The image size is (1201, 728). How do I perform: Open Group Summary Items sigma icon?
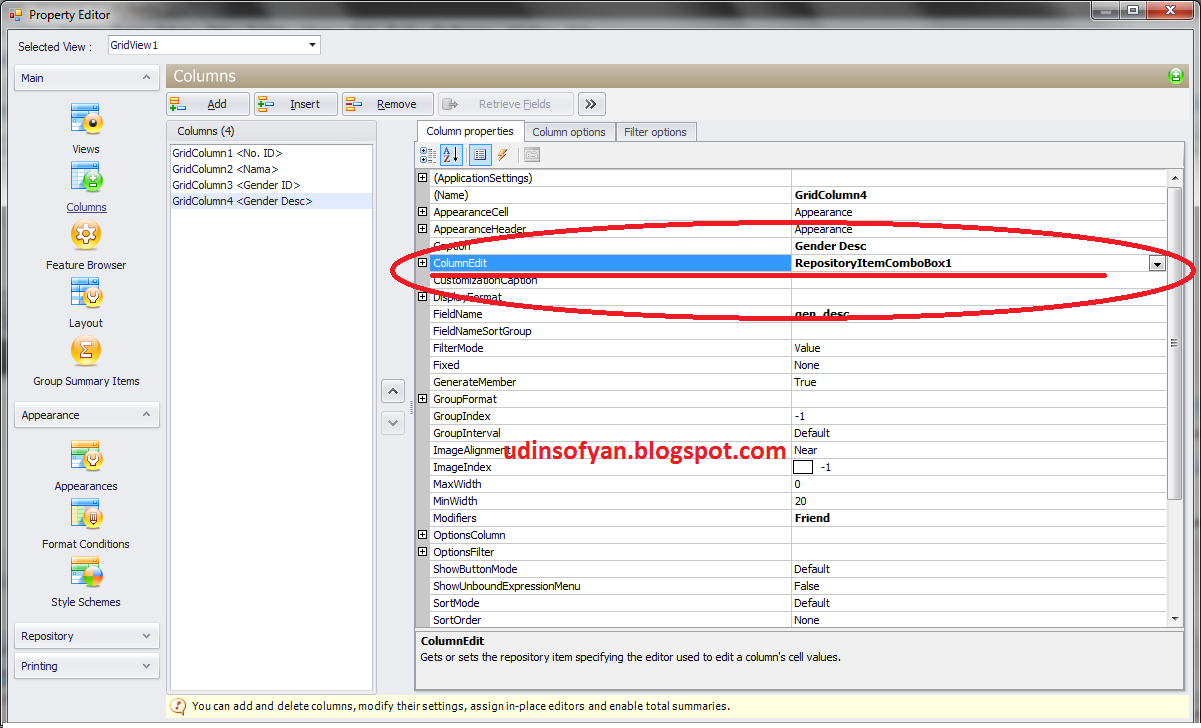coord(86,351)
